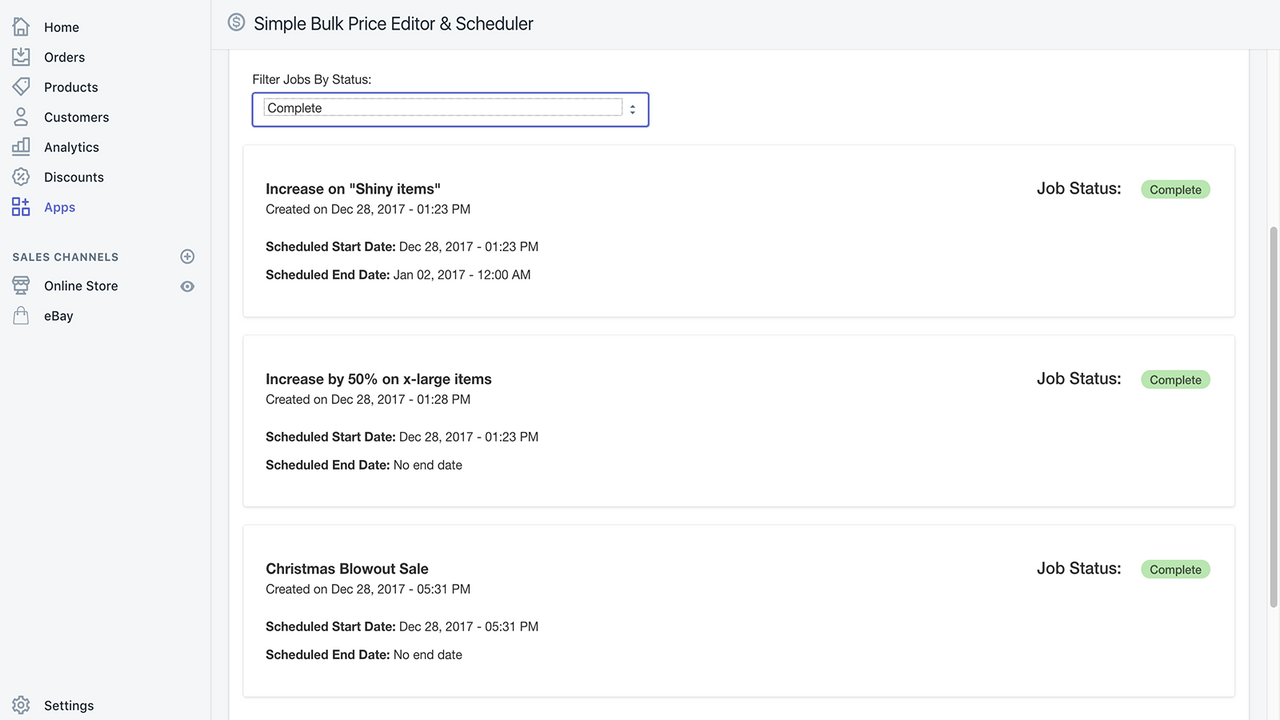Open Customers section
The height and width of the screenshot is (720, 1280).
76,117
